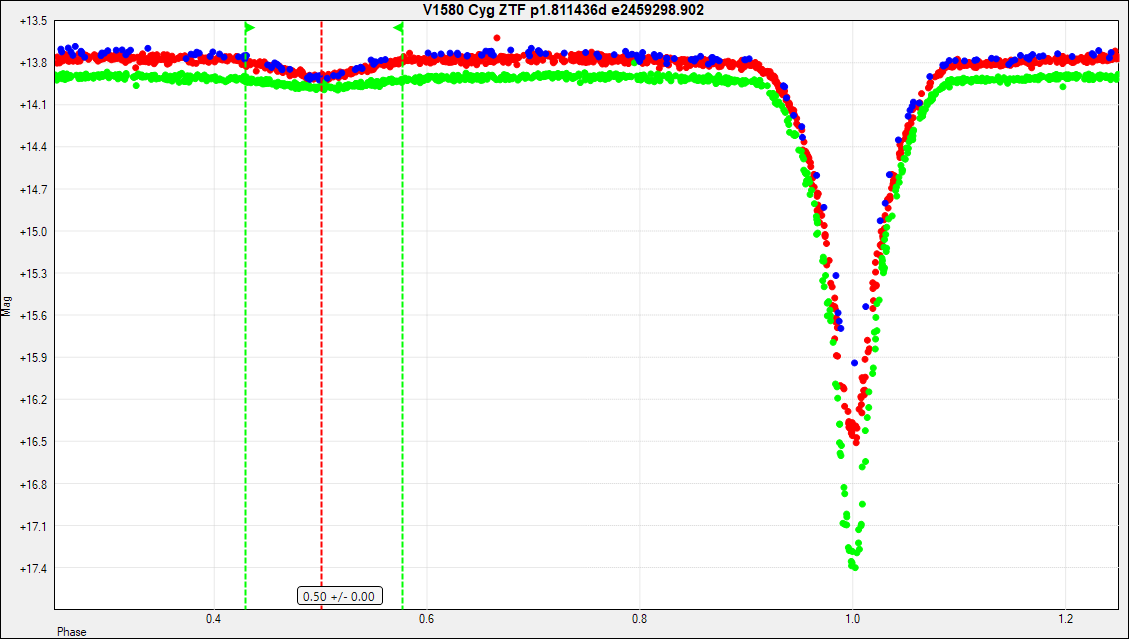The height and width of the screenshot is (639, 1129).
Task: Click the outlier red point near phase 0.67
Action: point(497,37)
